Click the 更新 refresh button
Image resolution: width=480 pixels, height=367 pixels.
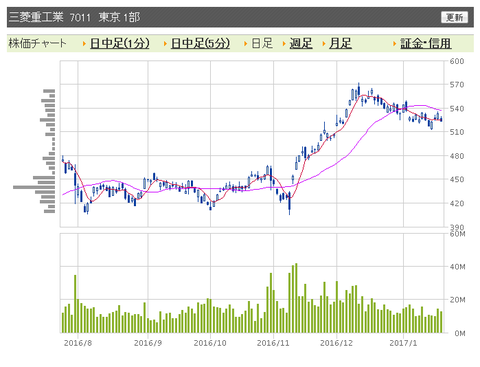pos(454,17)
